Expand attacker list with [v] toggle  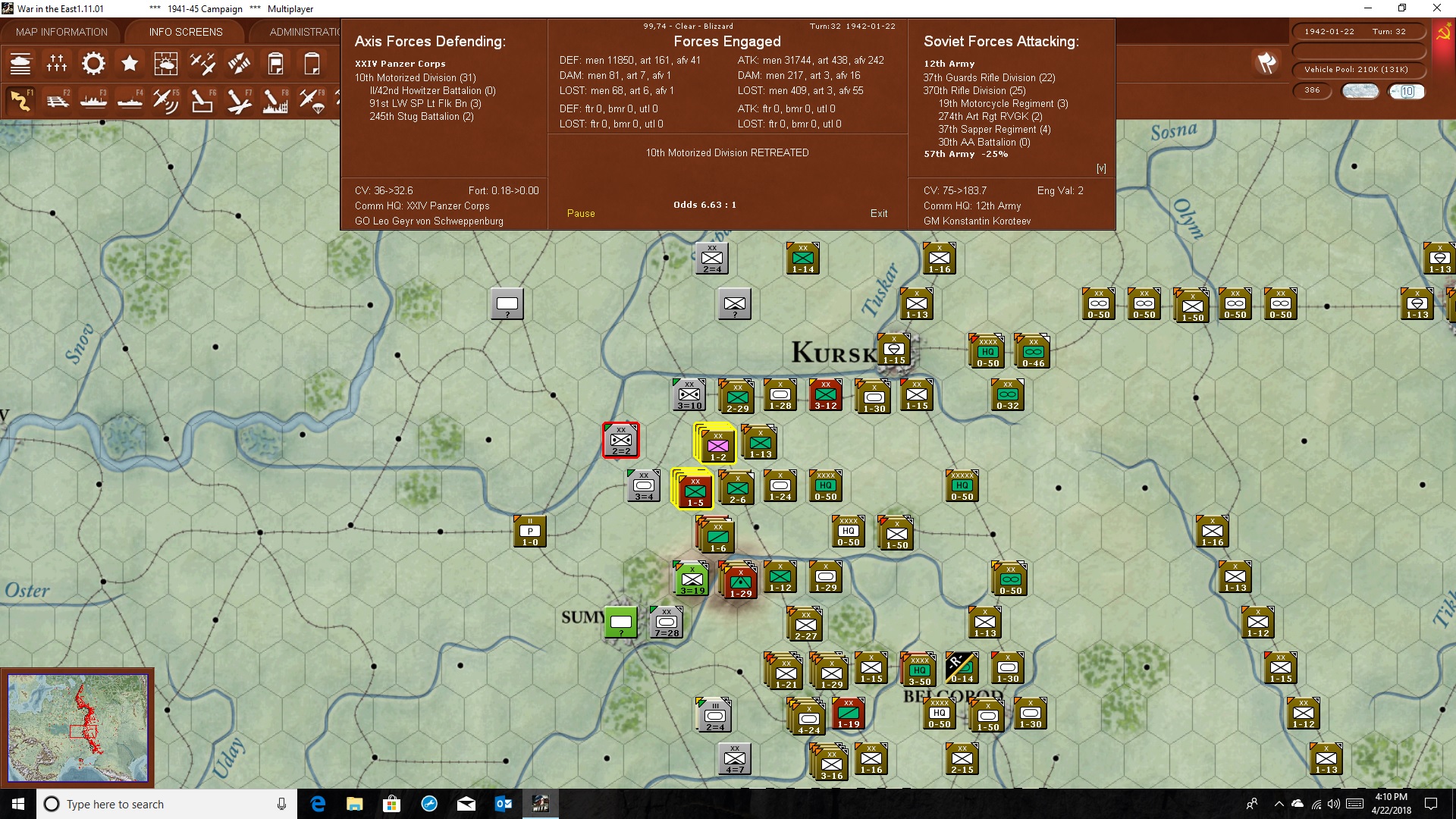point(1101,168)
